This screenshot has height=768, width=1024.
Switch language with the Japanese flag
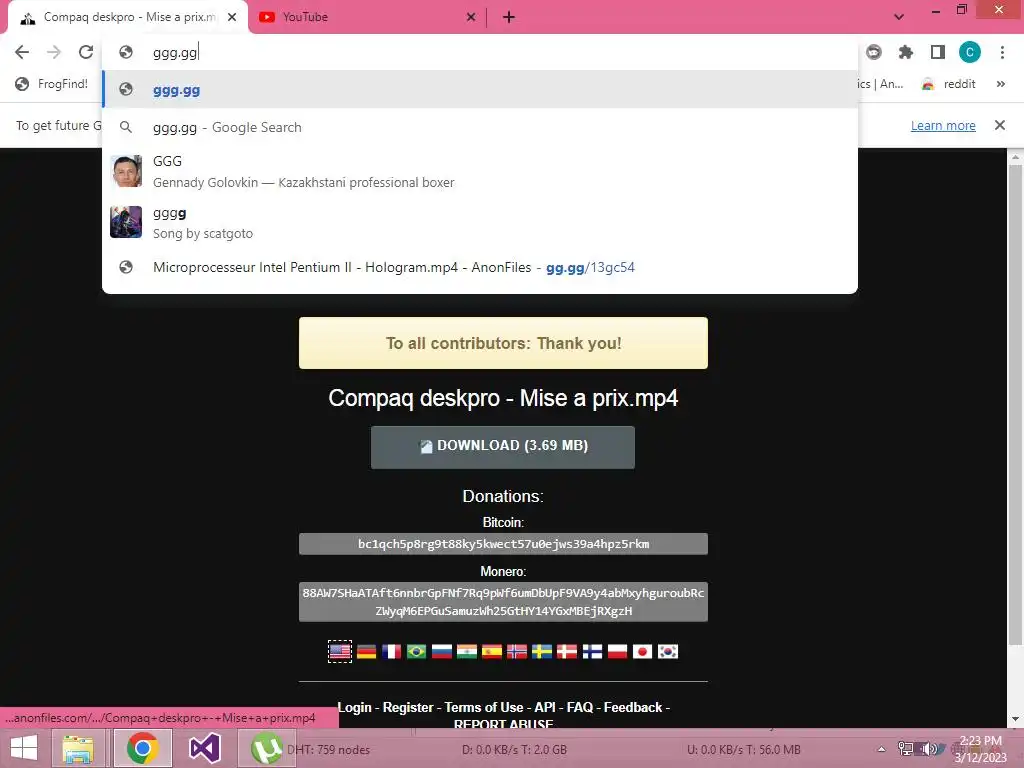(642, 652)
